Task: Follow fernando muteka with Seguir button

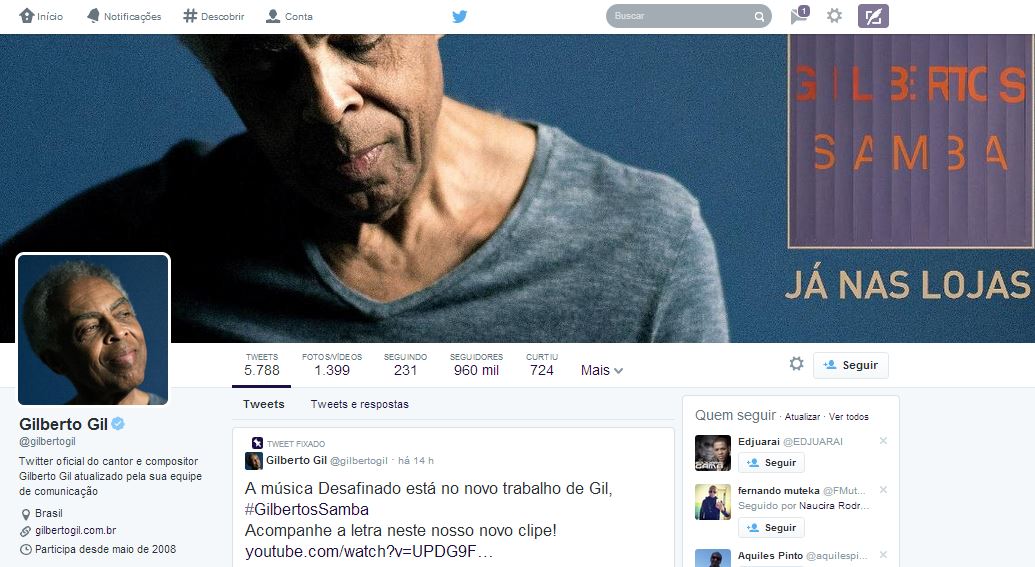Action: [x=771, y=527]
